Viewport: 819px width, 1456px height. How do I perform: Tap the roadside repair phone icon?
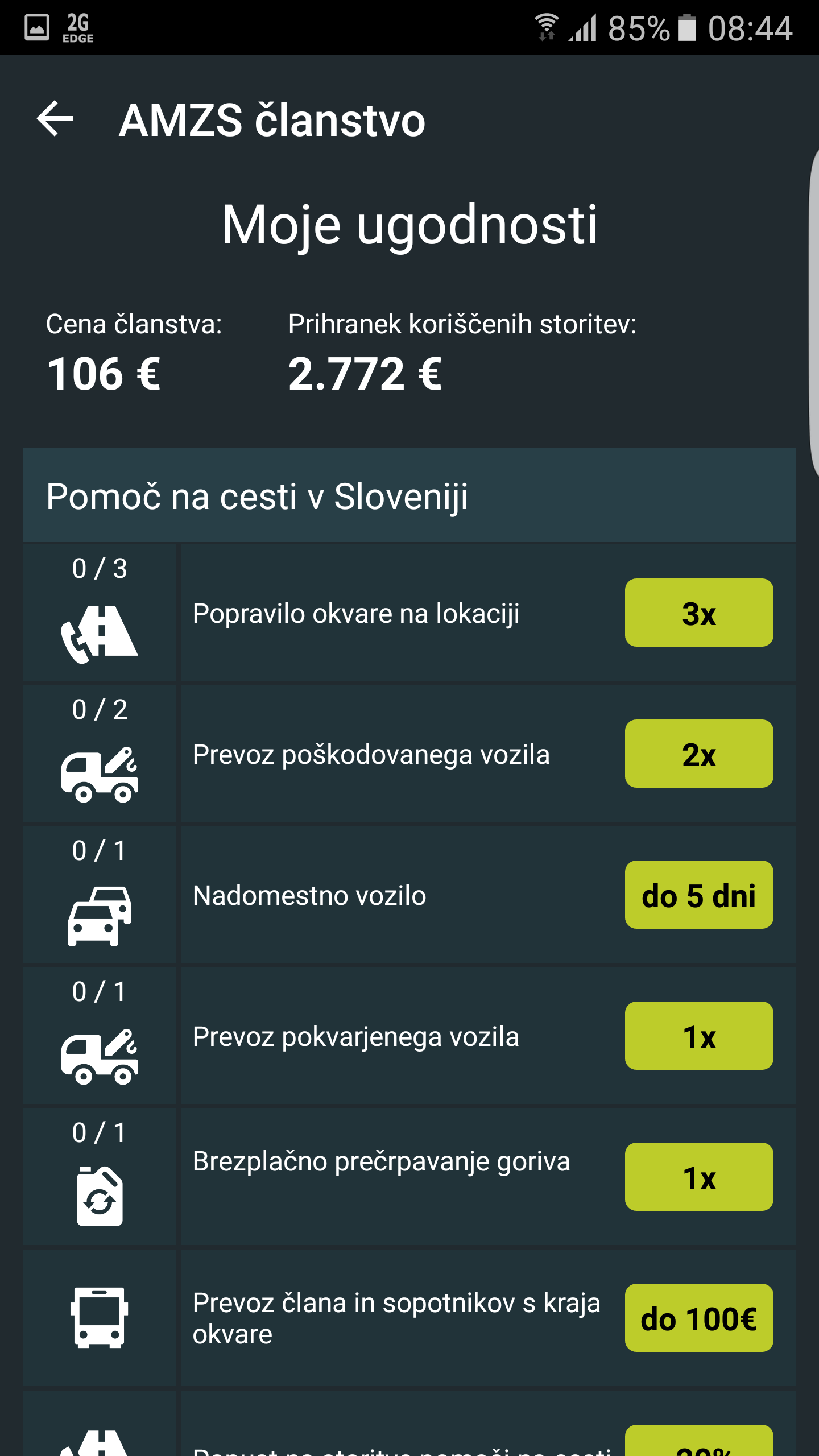coord(99,632)
